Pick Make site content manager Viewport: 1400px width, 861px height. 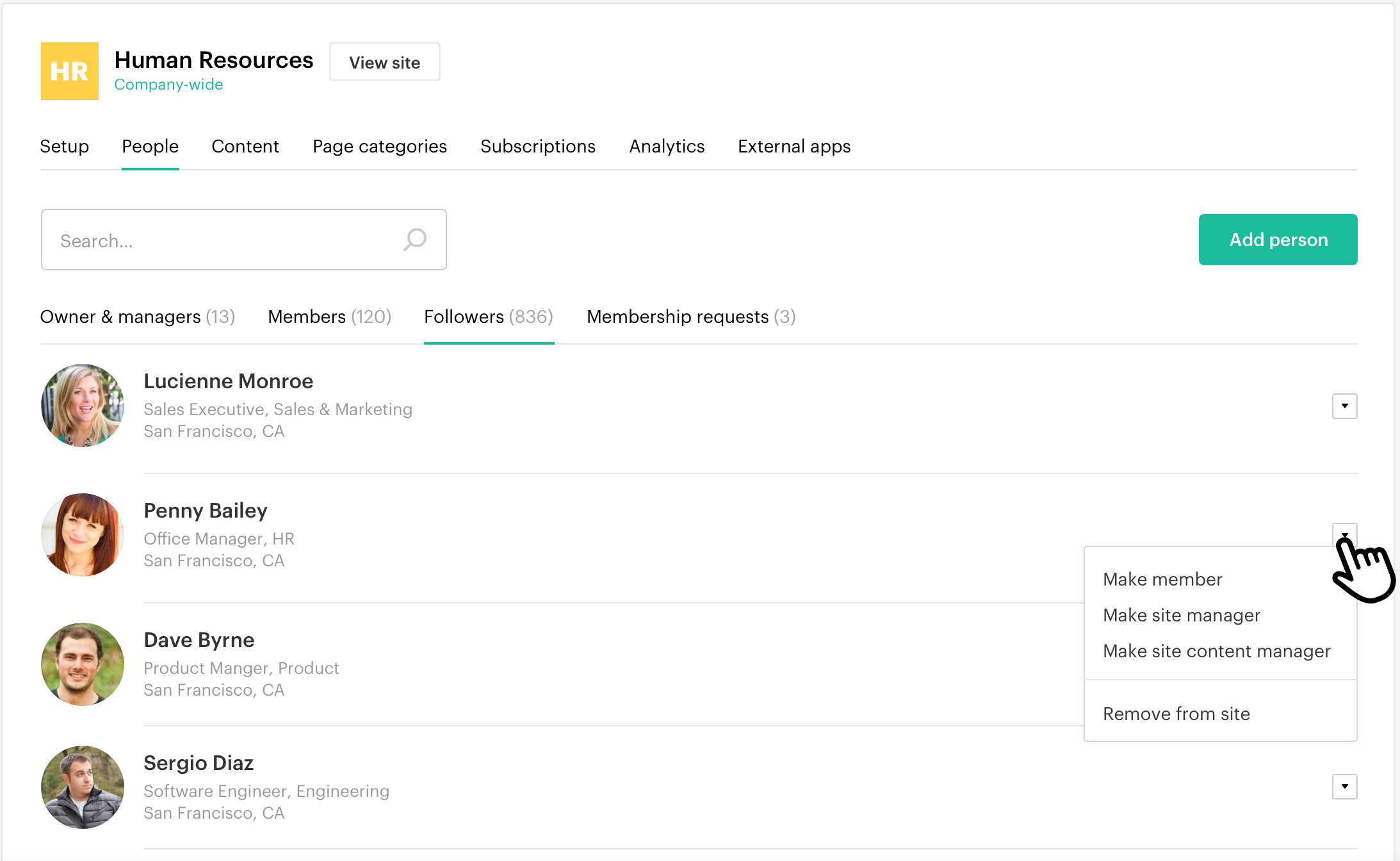(x=1216, y=651)
